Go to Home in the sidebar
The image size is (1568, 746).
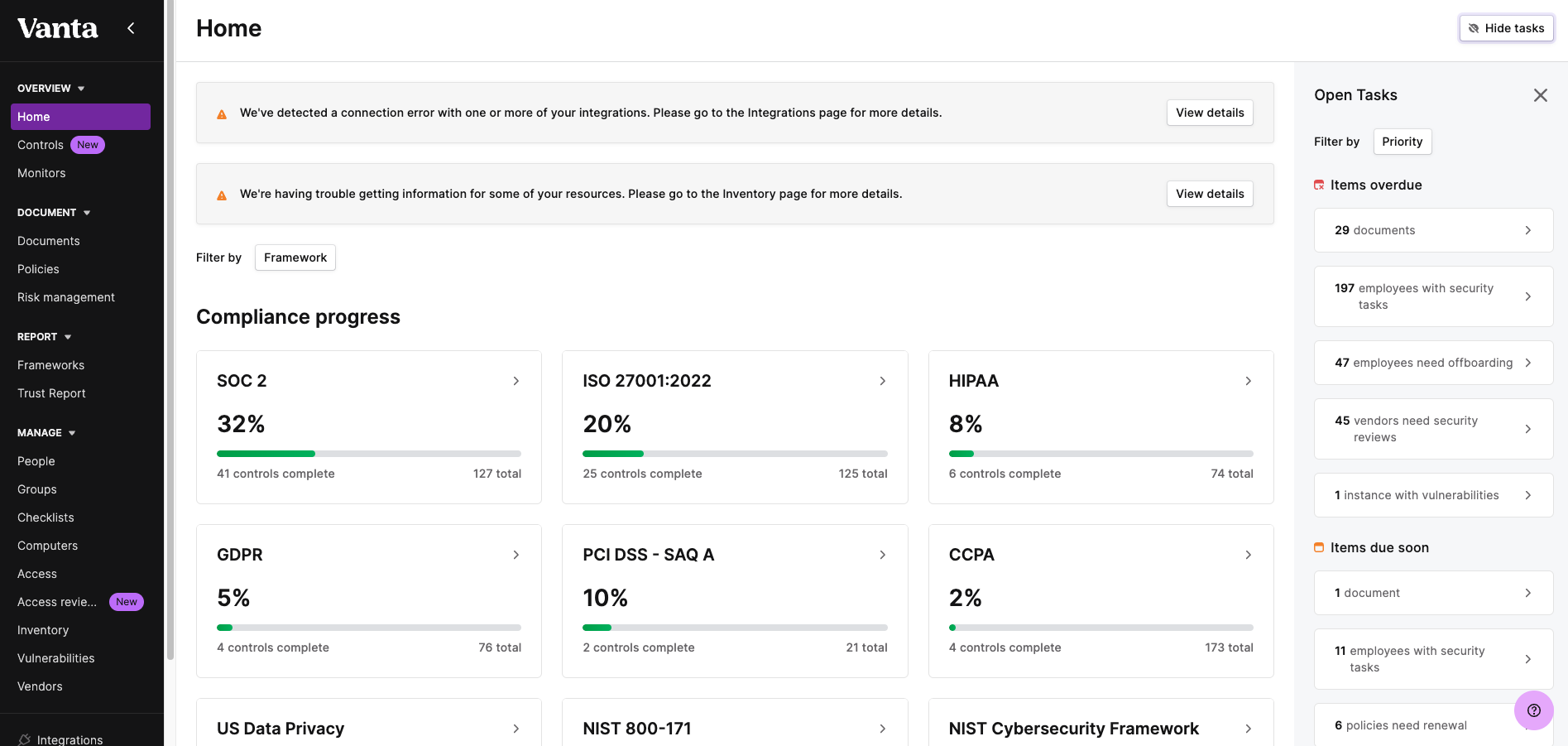[x=80, y=117]
